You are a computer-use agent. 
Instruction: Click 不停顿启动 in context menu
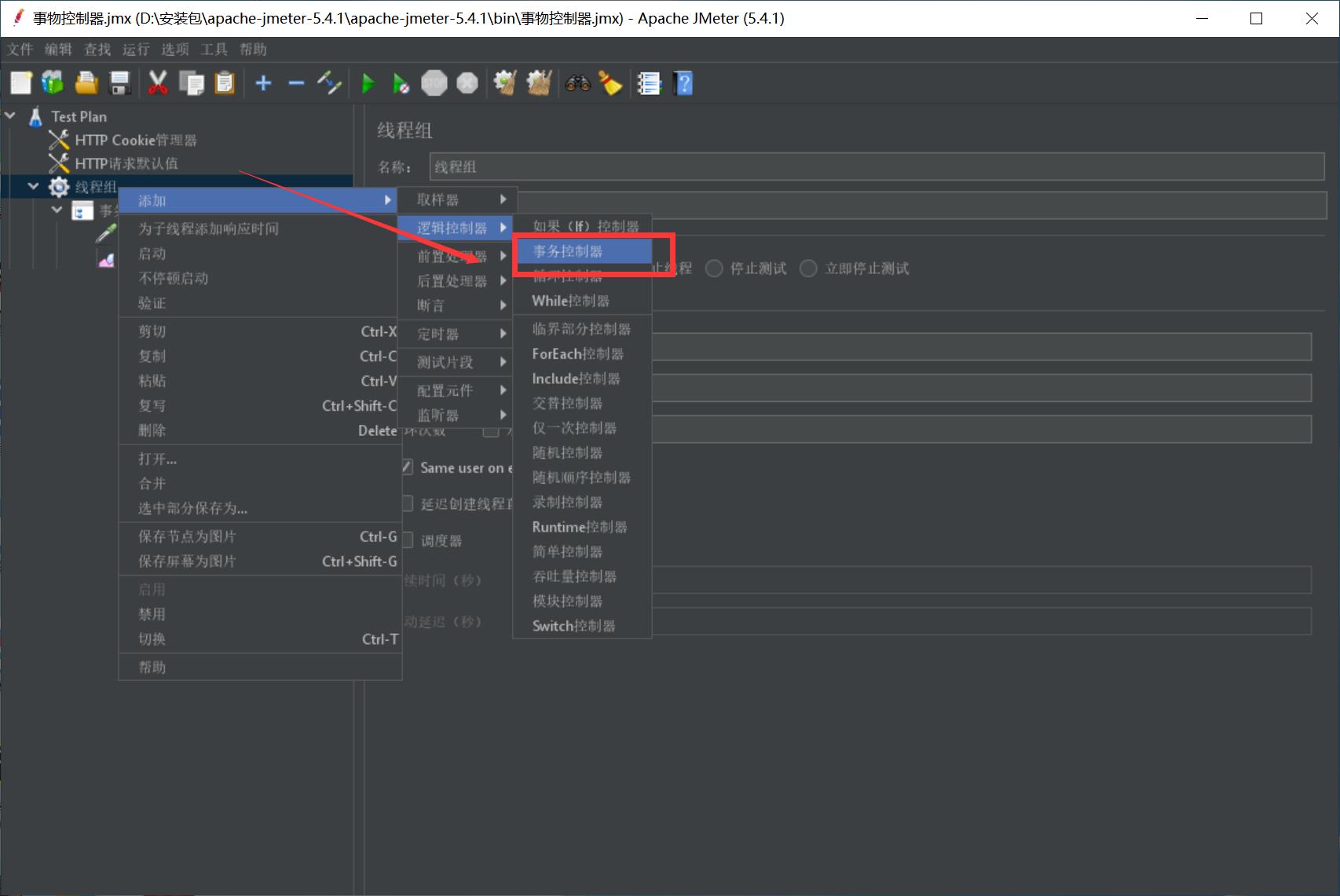[x=260, y=278]
